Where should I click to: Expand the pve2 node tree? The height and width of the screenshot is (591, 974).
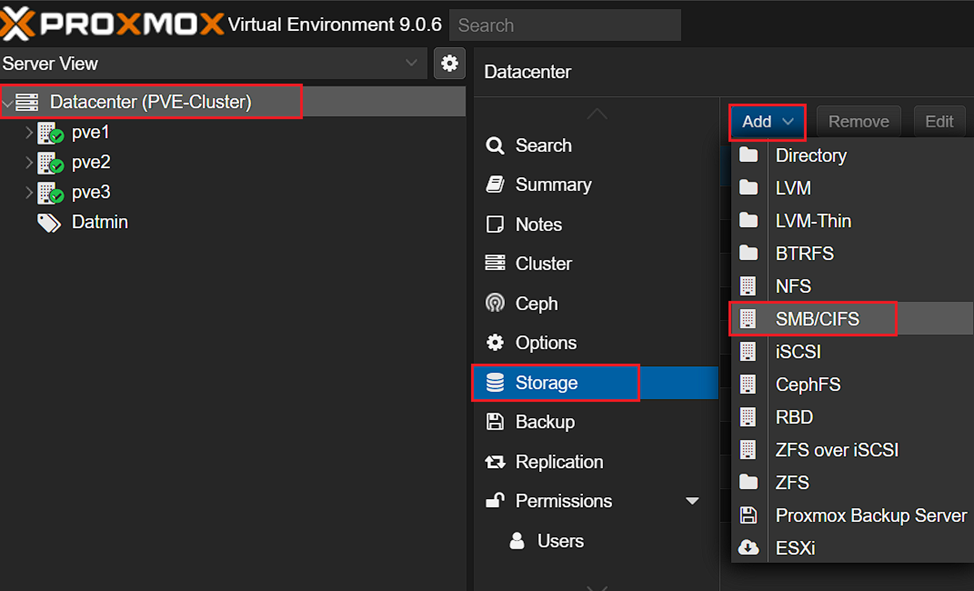click(x=29, y=162)
